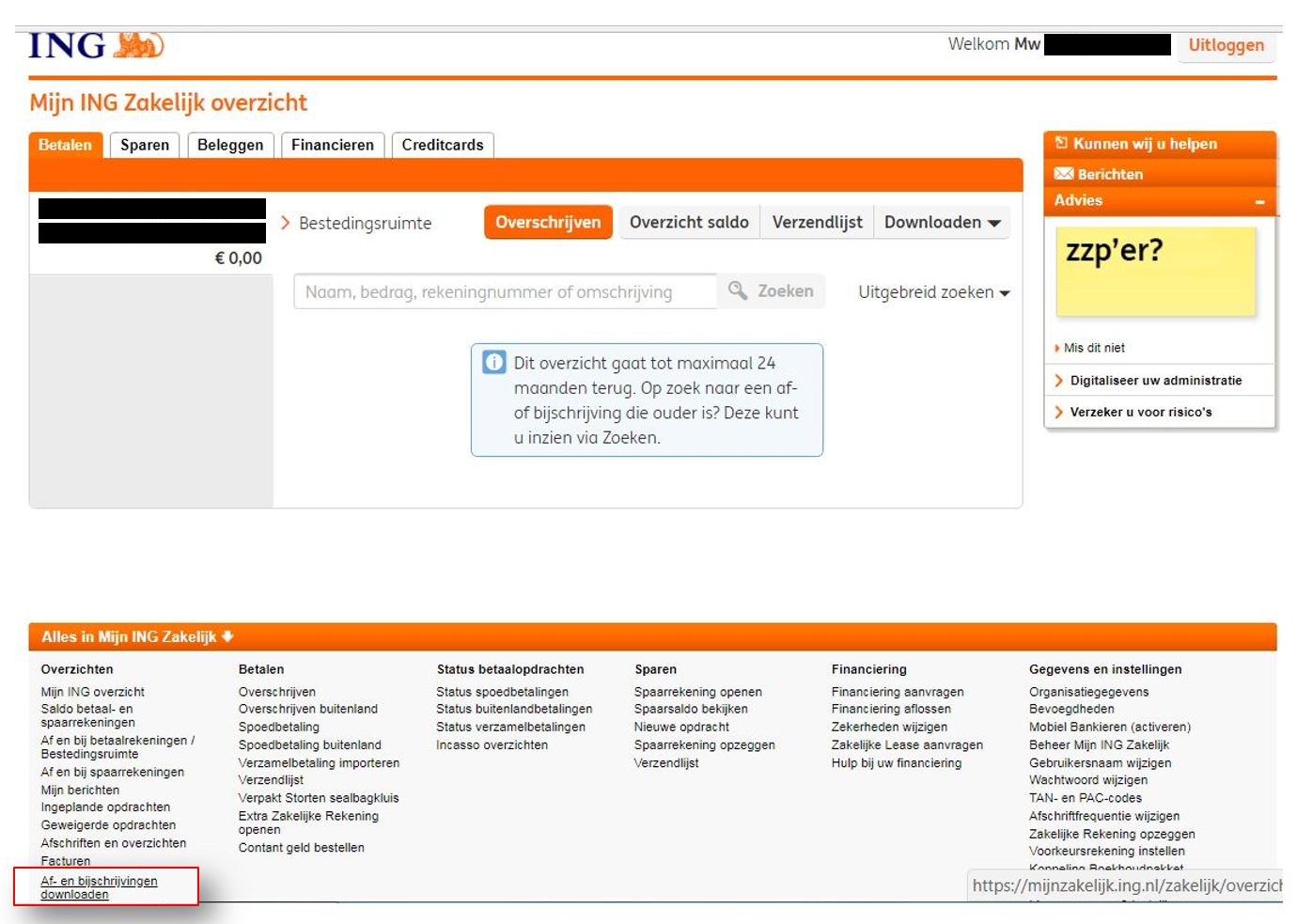The width and height of the screenshot is (1297, 924).
Task: Open the Creditcards tab
Action: click(442, 145)
